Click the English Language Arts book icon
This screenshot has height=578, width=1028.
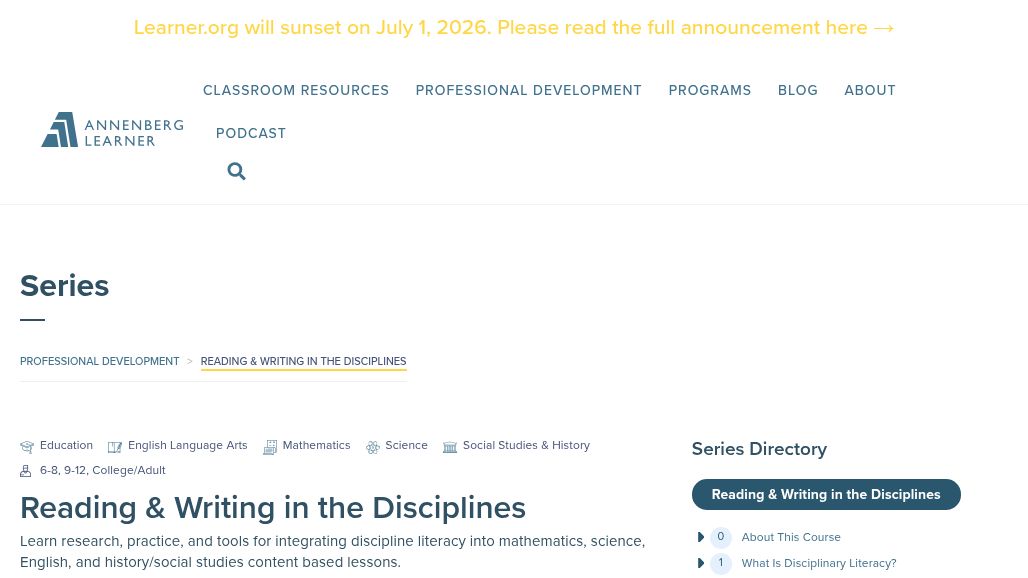coord(115,447)
